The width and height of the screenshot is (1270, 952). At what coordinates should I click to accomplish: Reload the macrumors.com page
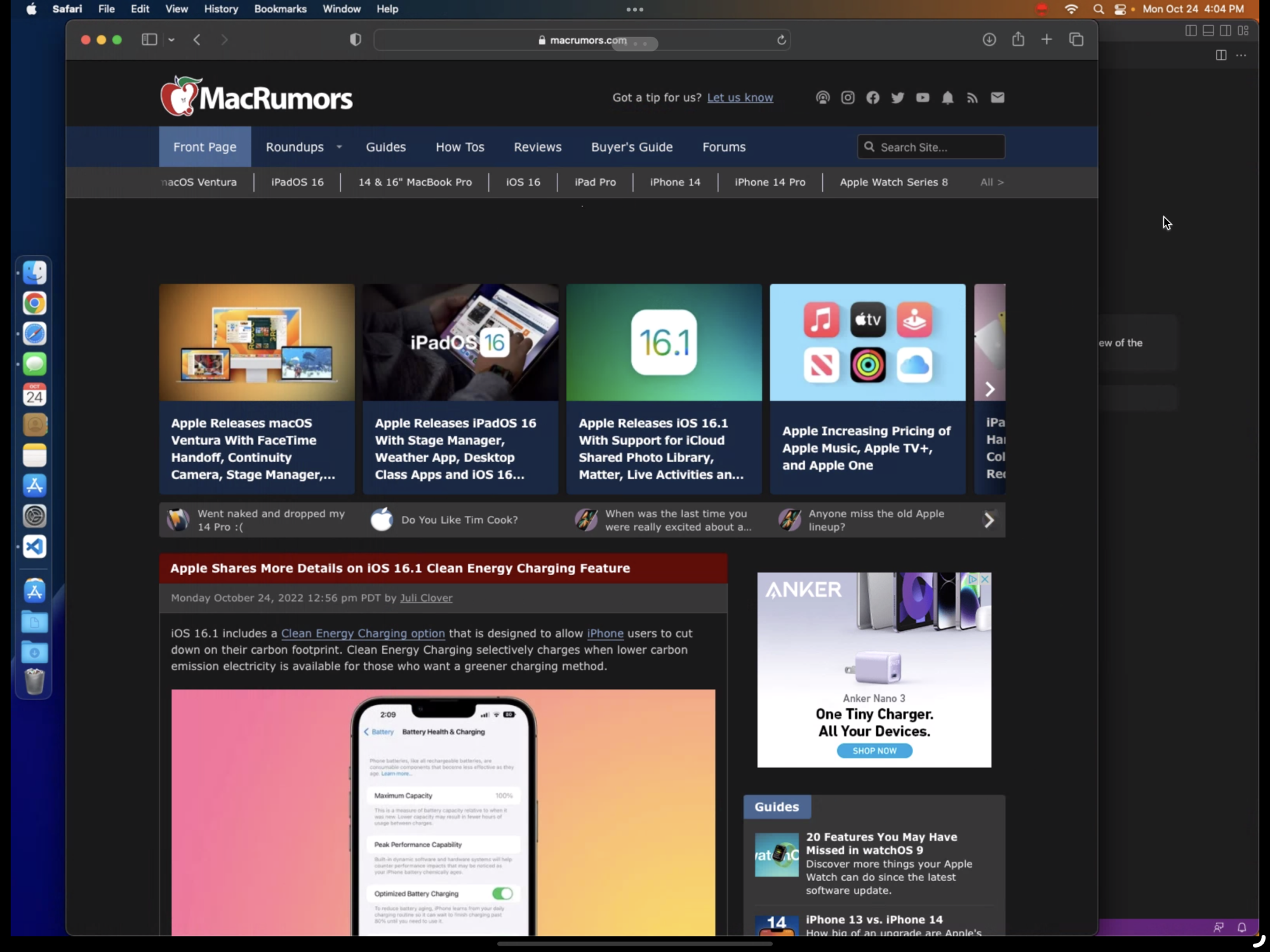pyautogui.click(x=781, y=40)
